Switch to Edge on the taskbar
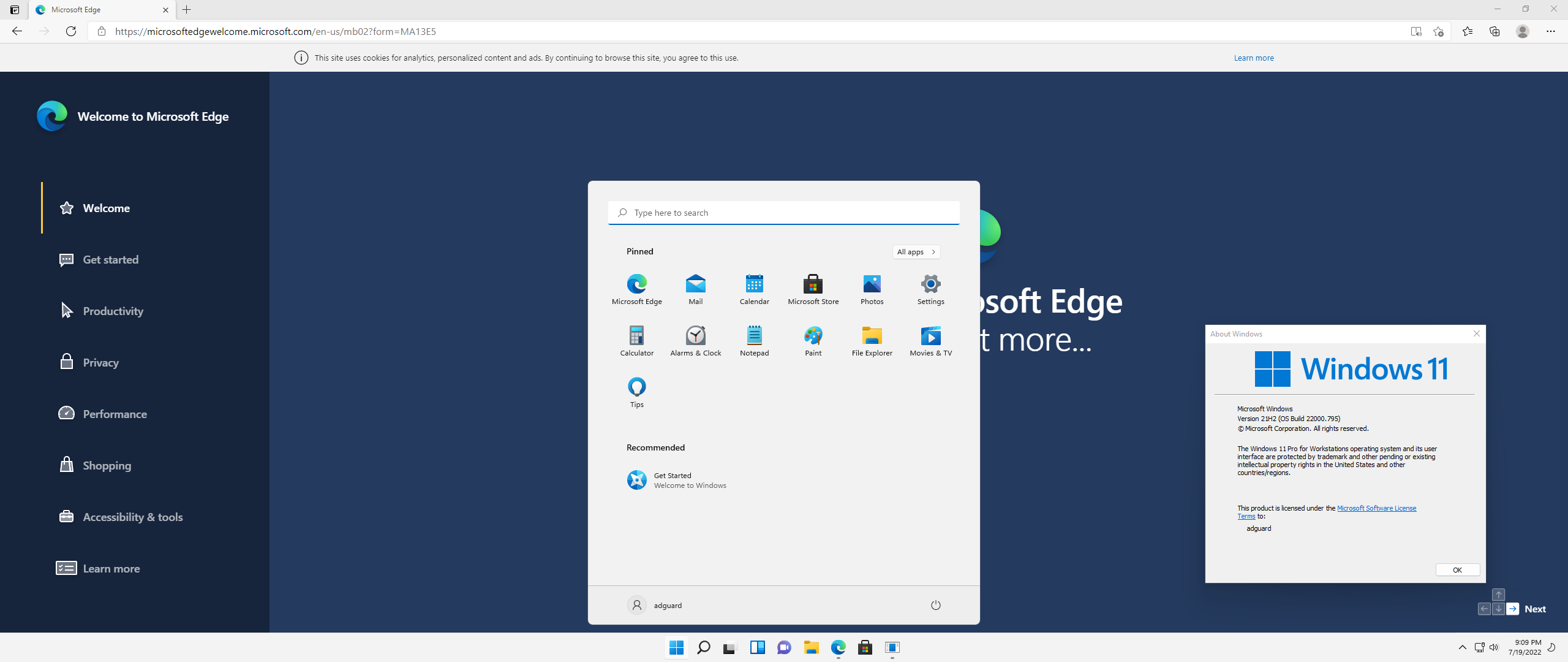This screenshot has width=1568, height=662. 838,647
